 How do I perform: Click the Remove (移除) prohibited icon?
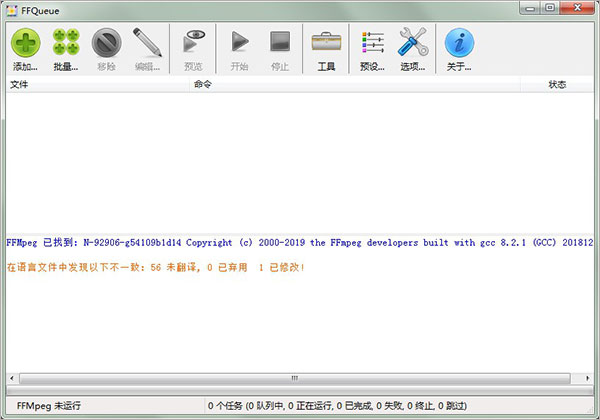click(x=106, y=42)
